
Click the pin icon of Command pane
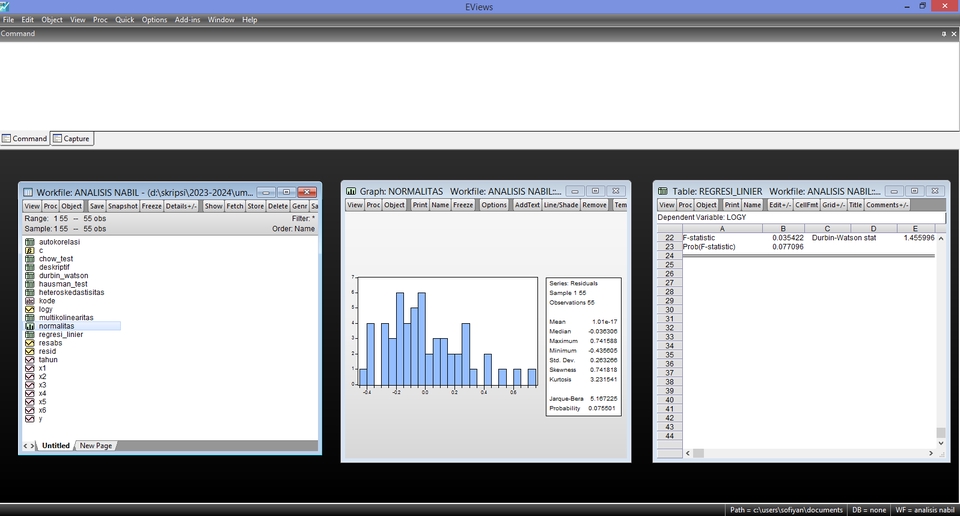pyautogui.click(x=943, y=34)
